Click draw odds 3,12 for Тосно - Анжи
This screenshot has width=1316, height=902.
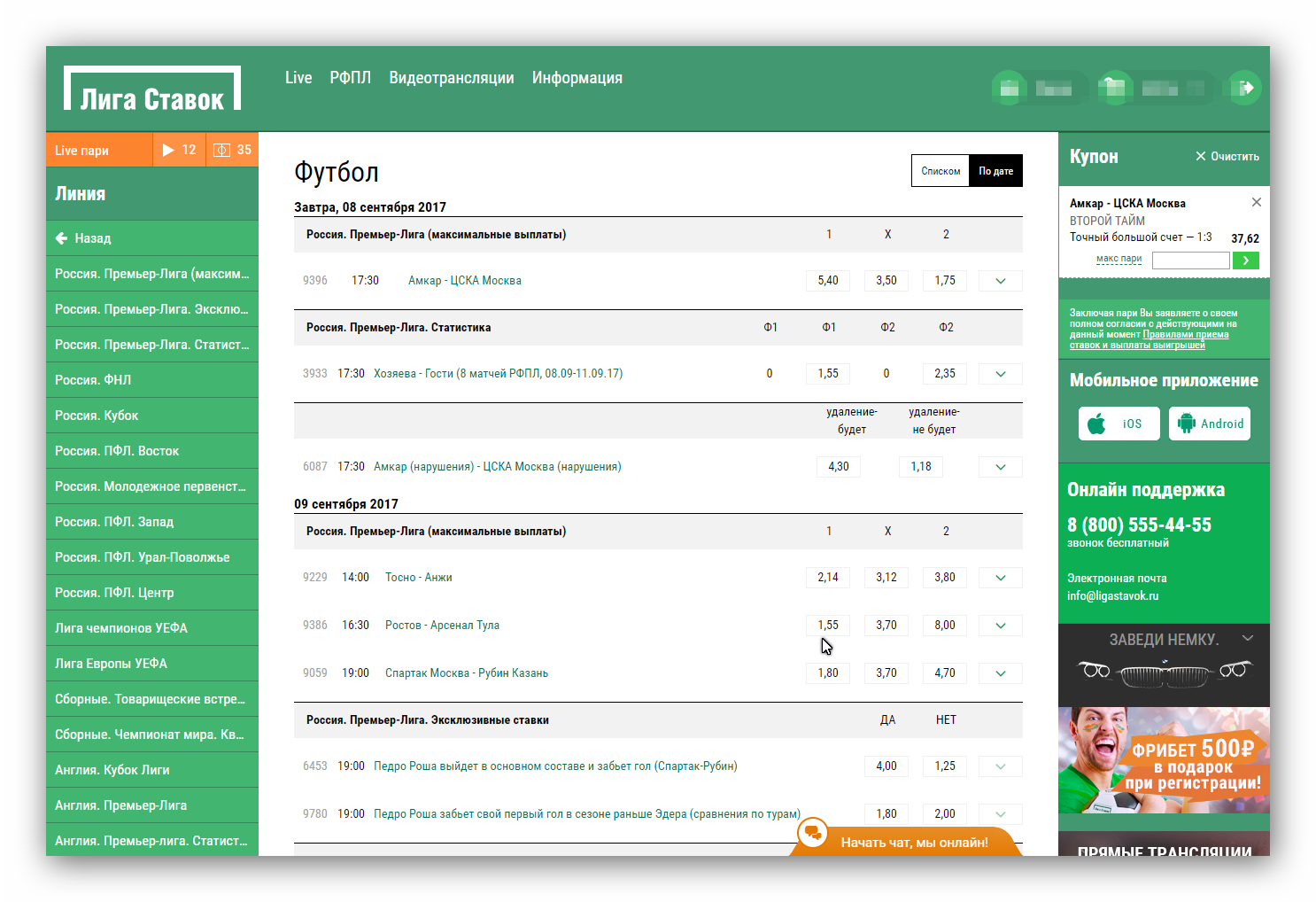click(x=886, y=578)
